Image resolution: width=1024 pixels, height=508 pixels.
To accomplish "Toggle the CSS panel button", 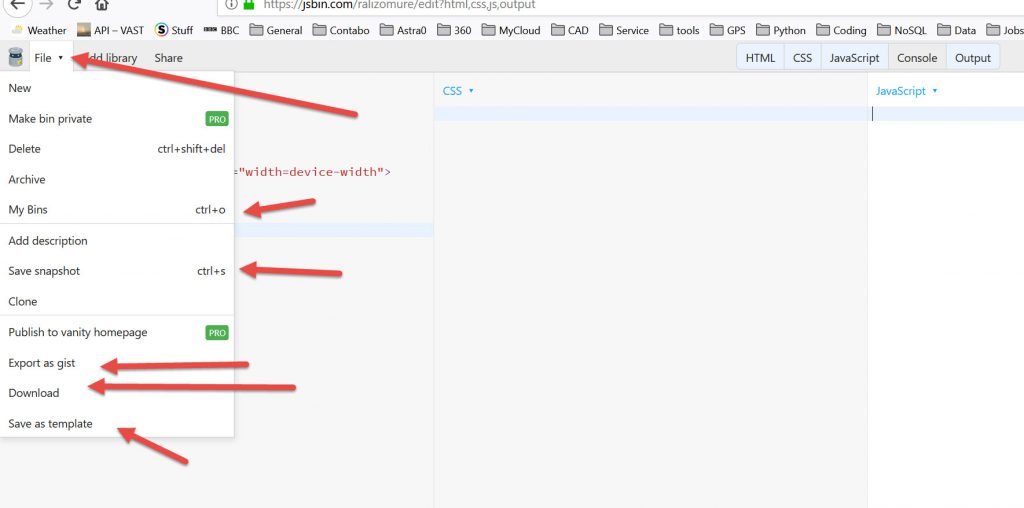I will click(803, 58).
